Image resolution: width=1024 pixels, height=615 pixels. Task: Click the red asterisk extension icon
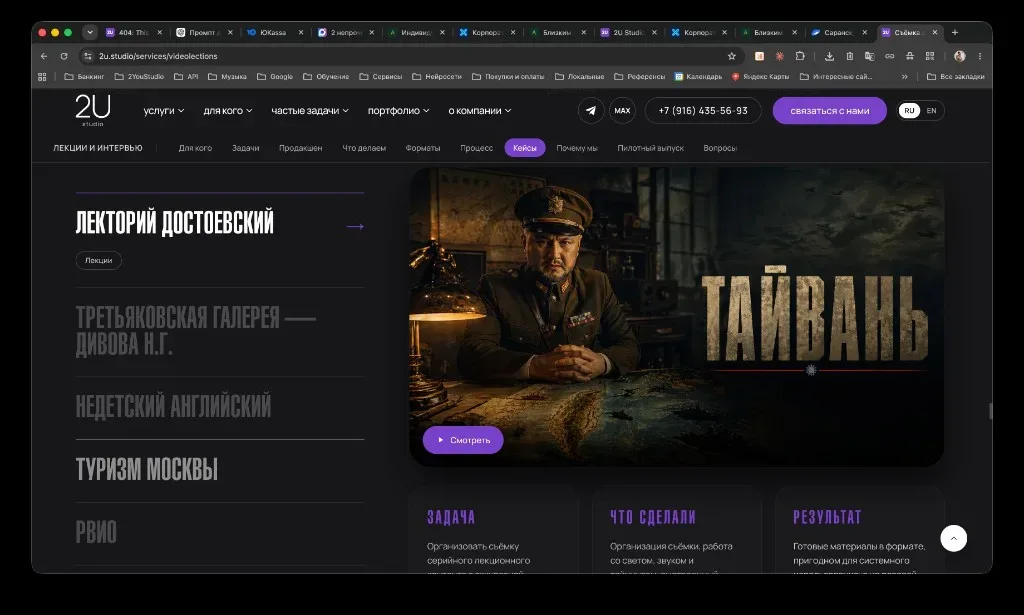pyautogui.click(x=779, y=56)
